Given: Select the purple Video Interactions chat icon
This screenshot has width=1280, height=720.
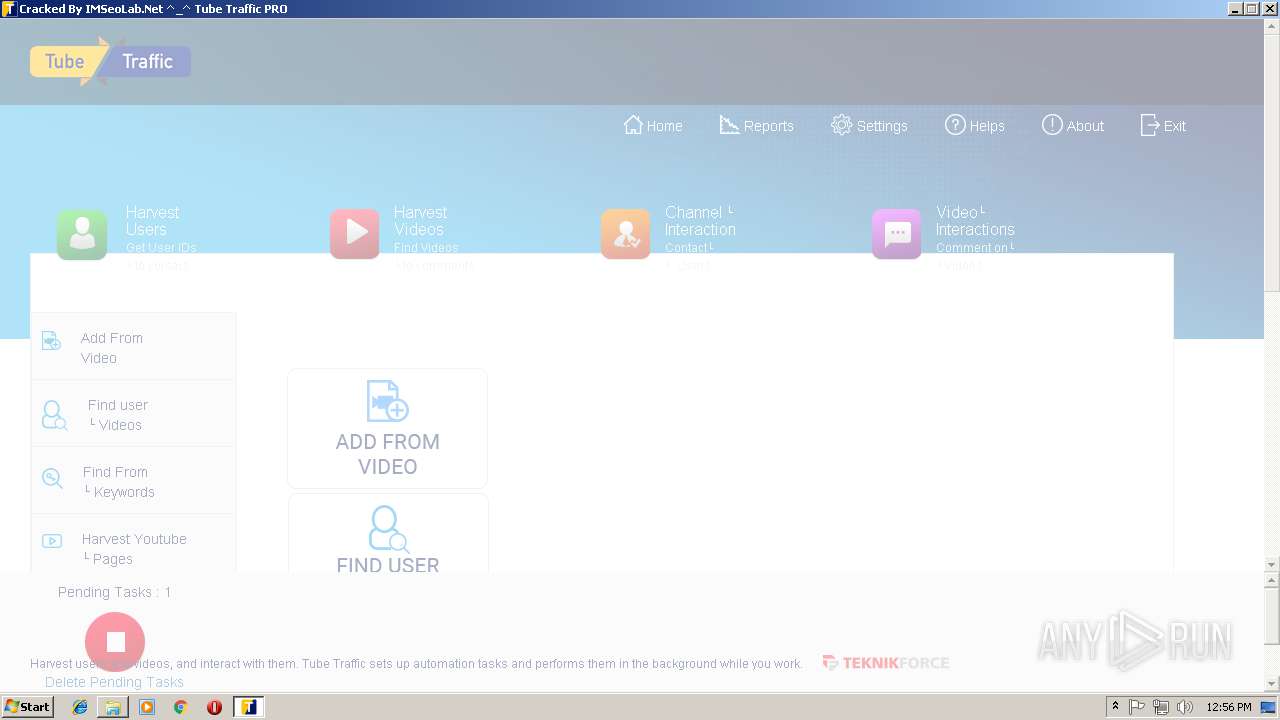Looking at the screenshot, I should click(897, 234).
